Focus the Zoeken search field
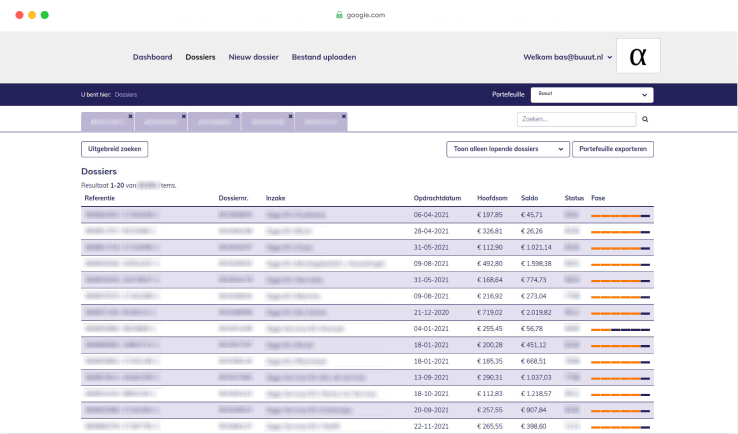Viewport: 738px width, 434px height. coord(576,119)
